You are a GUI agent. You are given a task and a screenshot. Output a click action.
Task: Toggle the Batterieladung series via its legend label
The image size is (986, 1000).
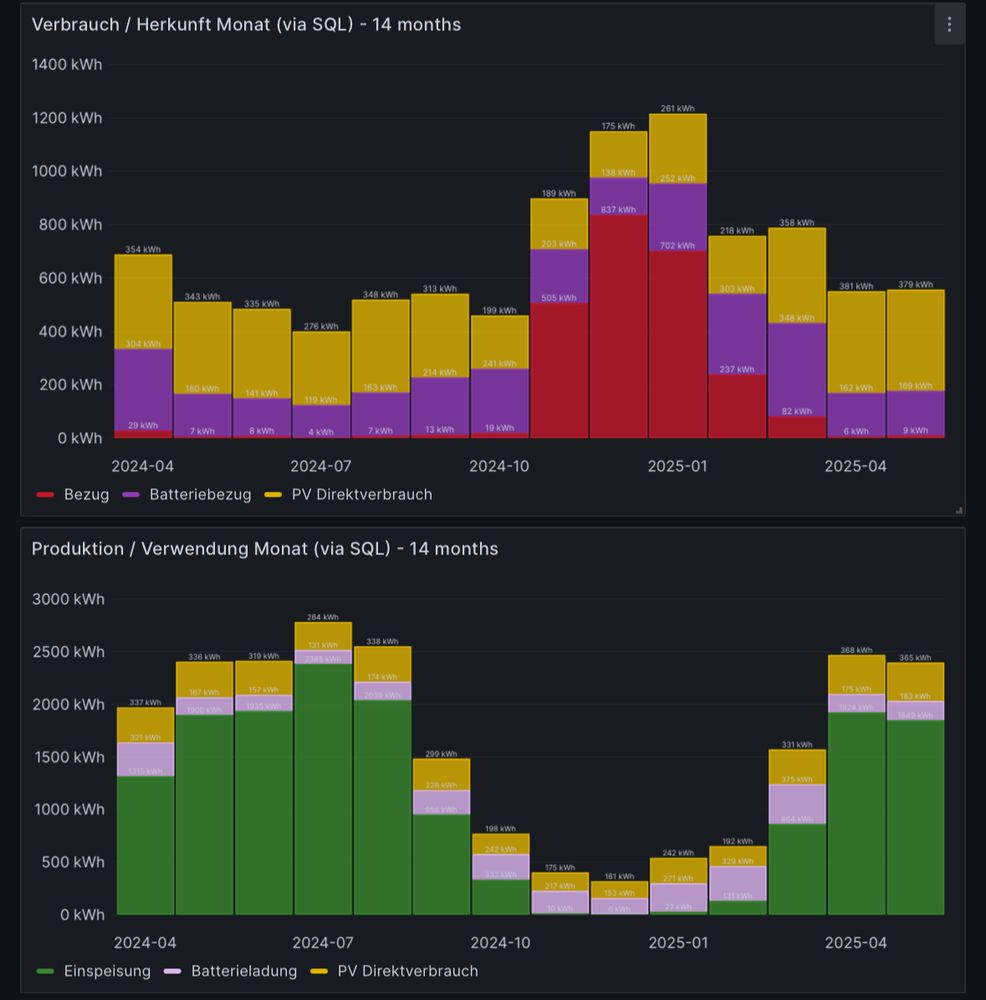[244, 971]
